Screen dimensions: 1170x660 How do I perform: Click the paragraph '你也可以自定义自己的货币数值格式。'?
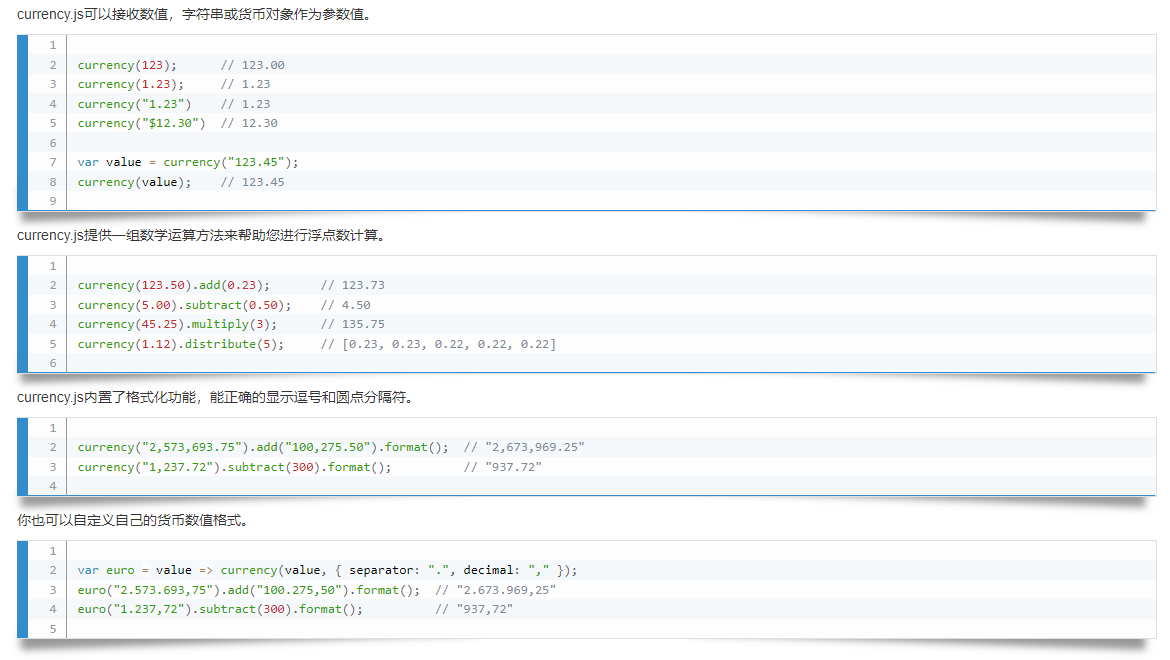coord(132,521)
